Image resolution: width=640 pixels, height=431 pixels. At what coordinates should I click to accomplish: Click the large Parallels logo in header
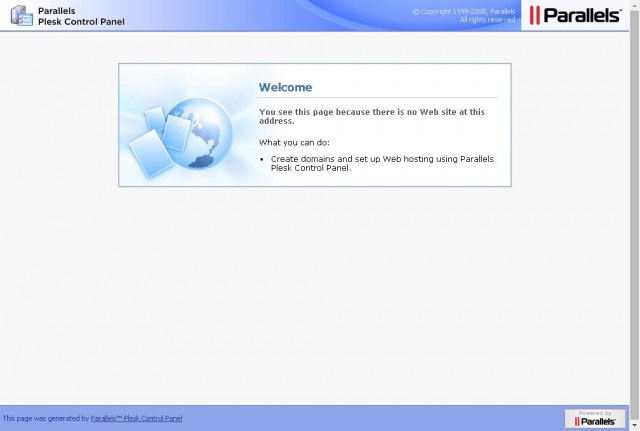click(575, 16)
